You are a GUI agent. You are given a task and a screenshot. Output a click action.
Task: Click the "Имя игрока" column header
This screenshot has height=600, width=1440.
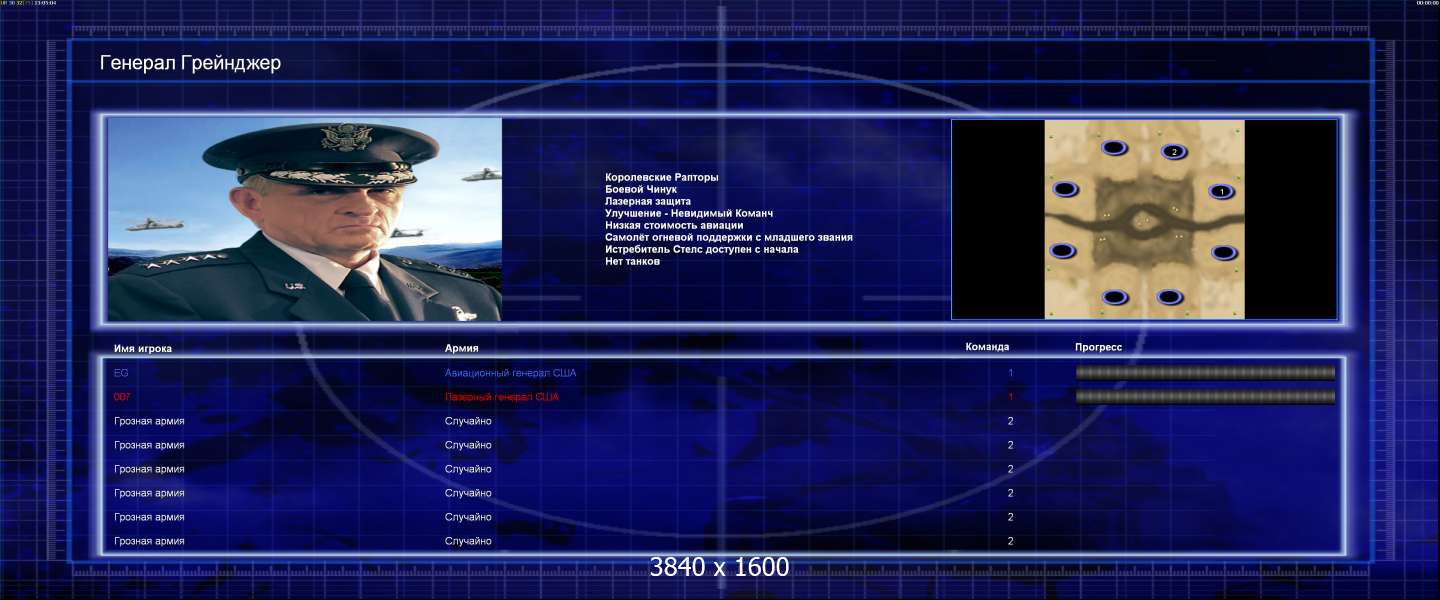[143, 348]
